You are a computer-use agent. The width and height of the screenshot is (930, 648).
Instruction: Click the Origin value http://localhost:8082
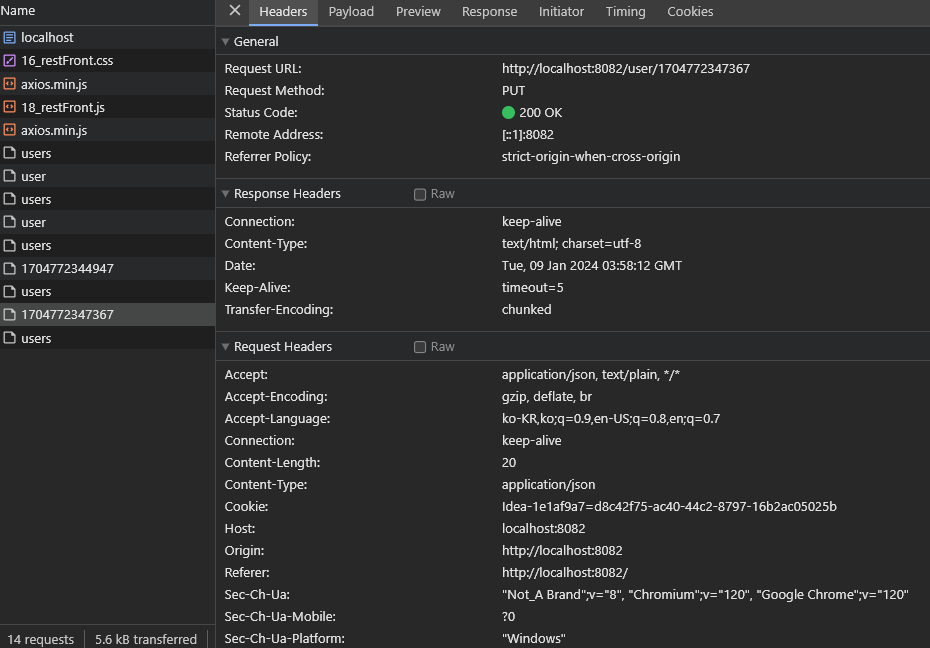click(x=562, y=550)
